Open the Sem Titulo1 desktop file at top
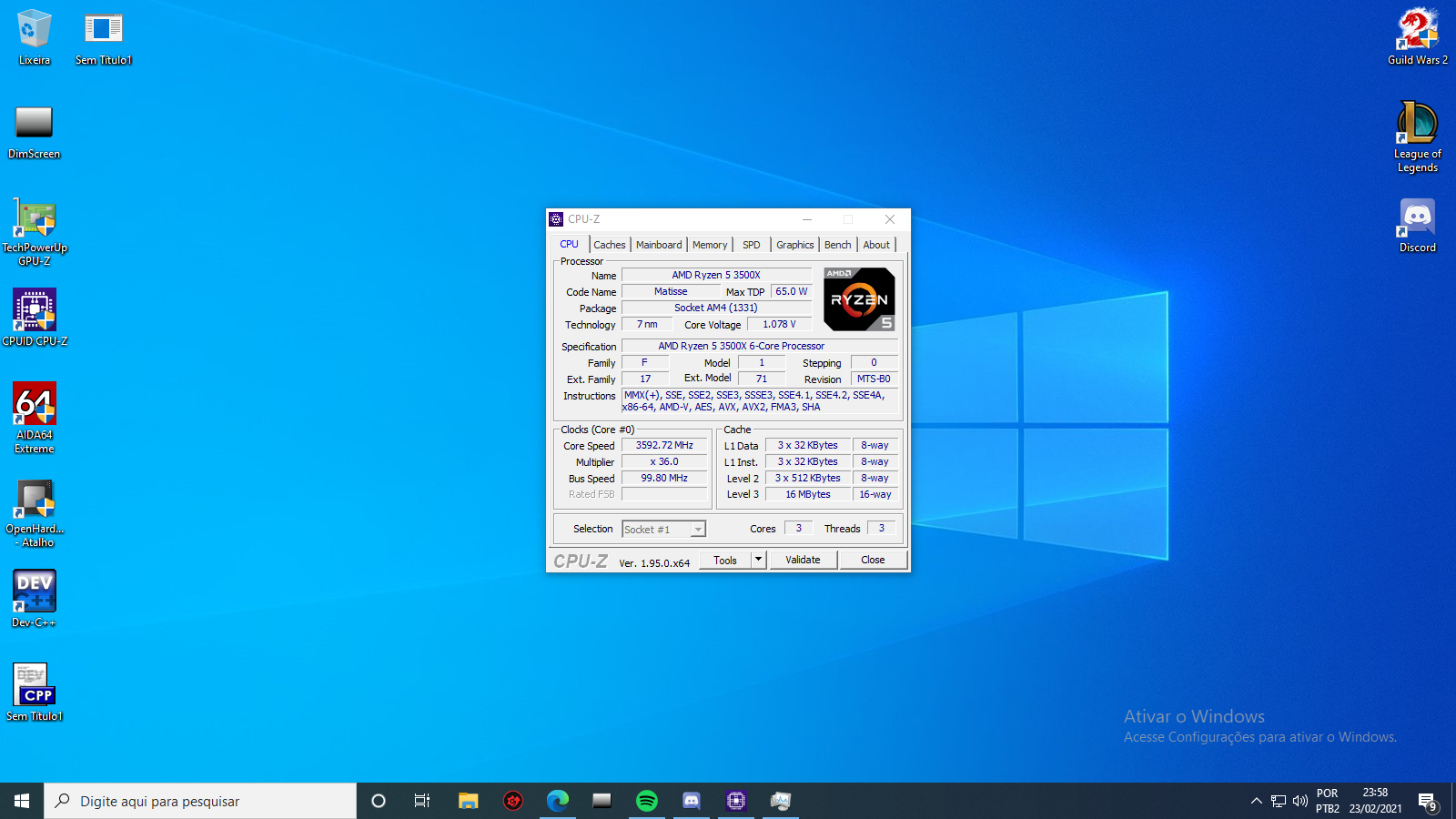Image resolution: width=1456 pixels, height=819 pixels. click(104, 37)
